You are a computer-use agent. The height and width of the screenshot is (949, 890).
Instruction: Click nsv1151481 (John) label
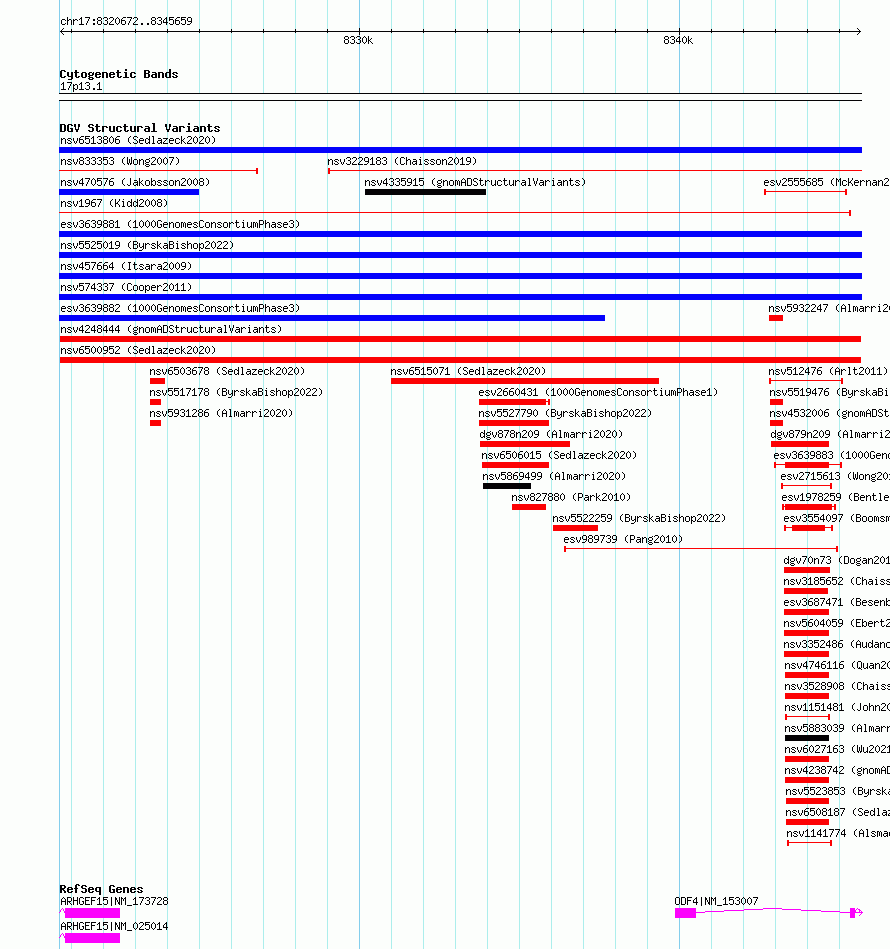(837, 708)
